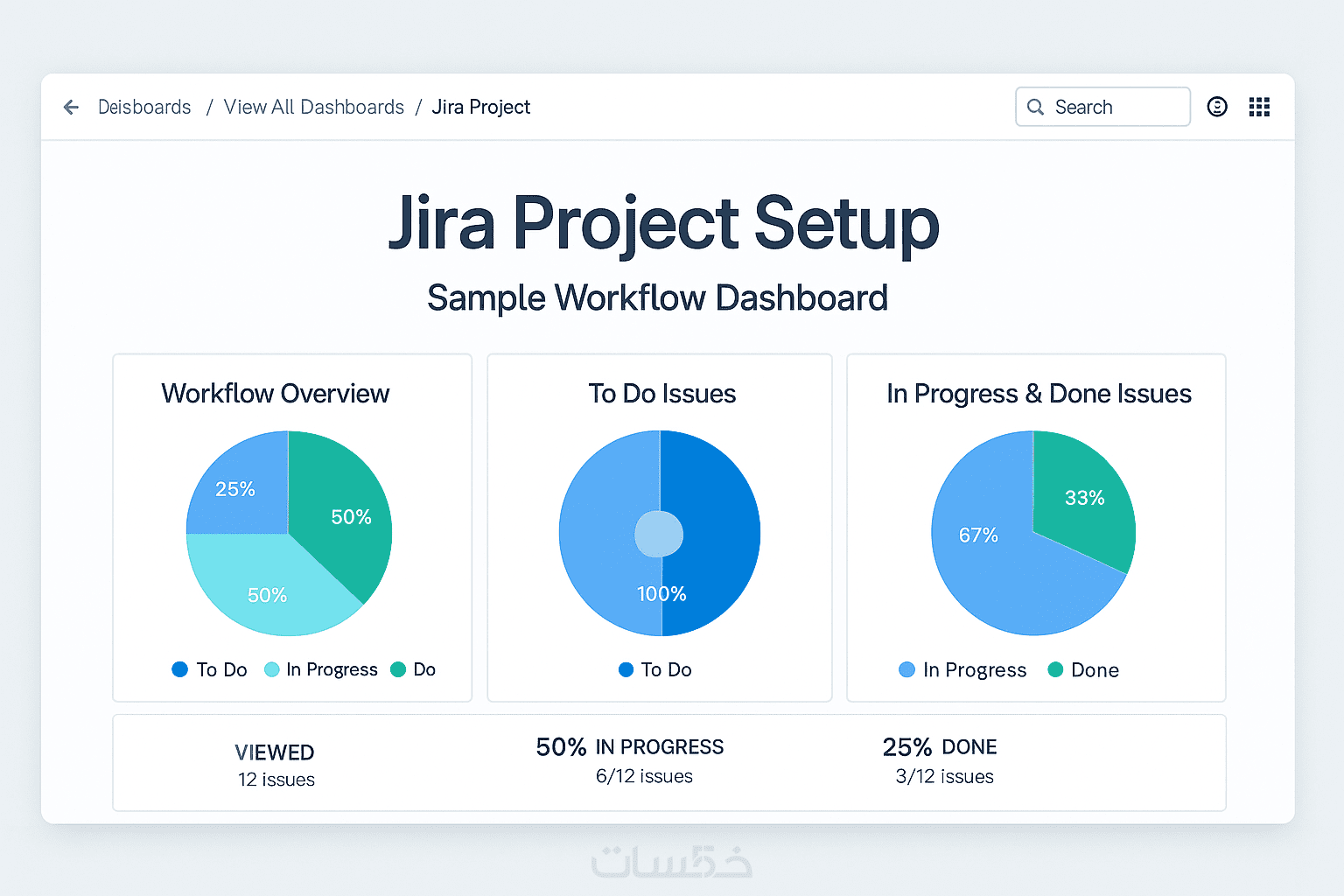The height and width of the screenshot is (896, 1344).
Task: Click the "12 issues" count under VIEWED
Action: pos(276,780)
